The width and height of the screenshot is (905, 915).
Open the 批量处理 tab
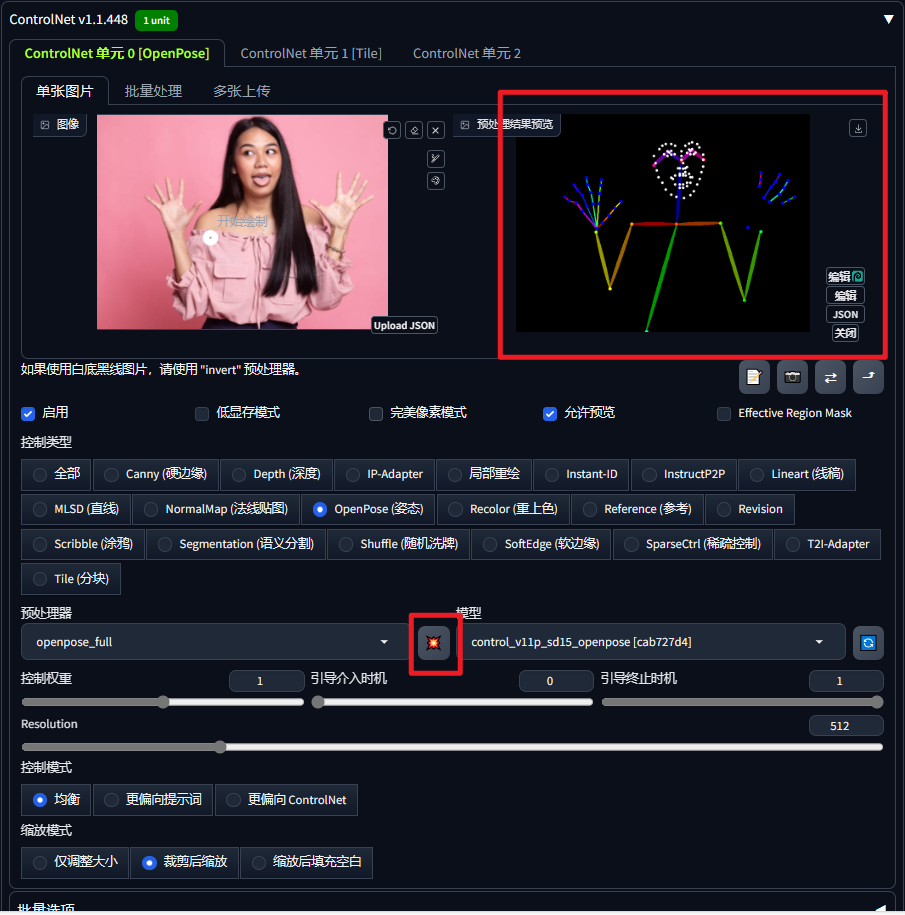coord(153,91)
